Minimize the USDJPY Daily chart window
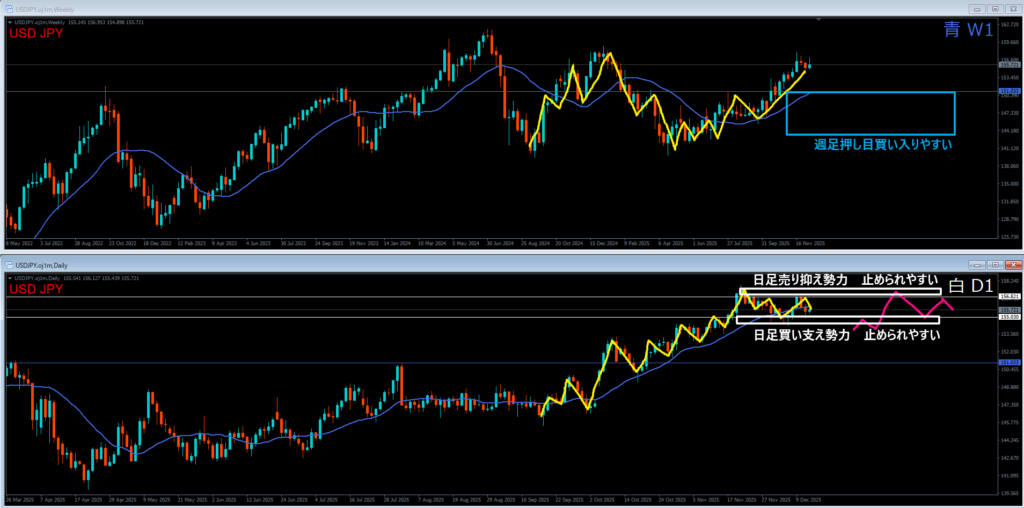The height and width of the screenshot is (508, 1024). click(975, 265)
